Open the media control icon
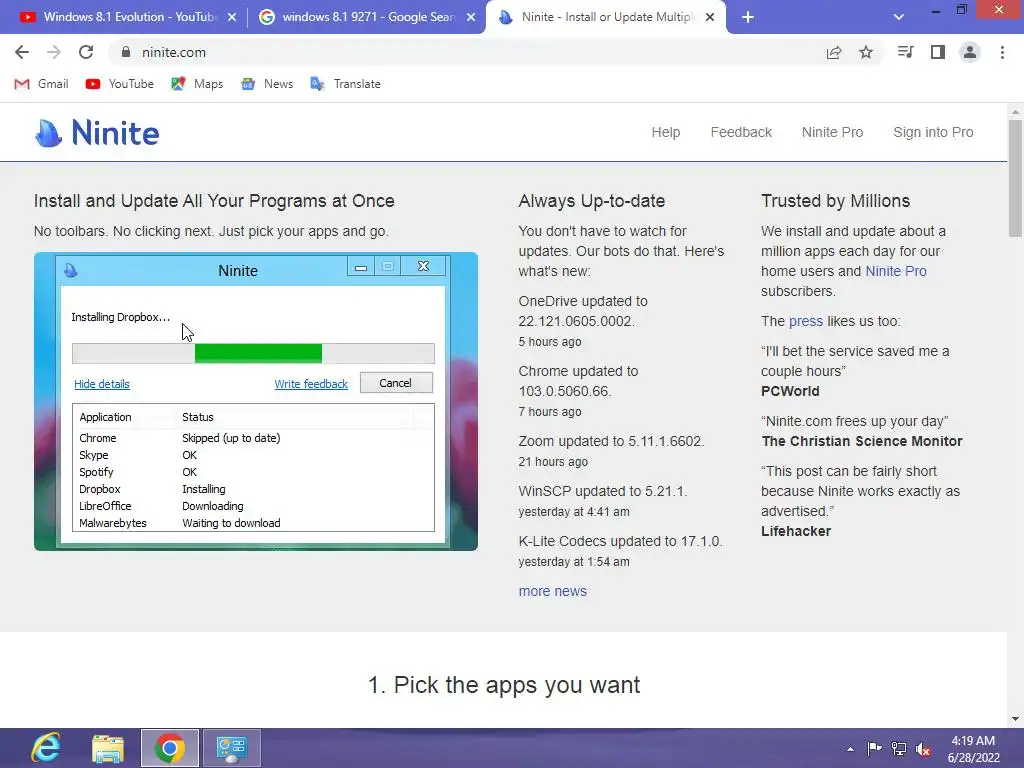 pos(905,52)
